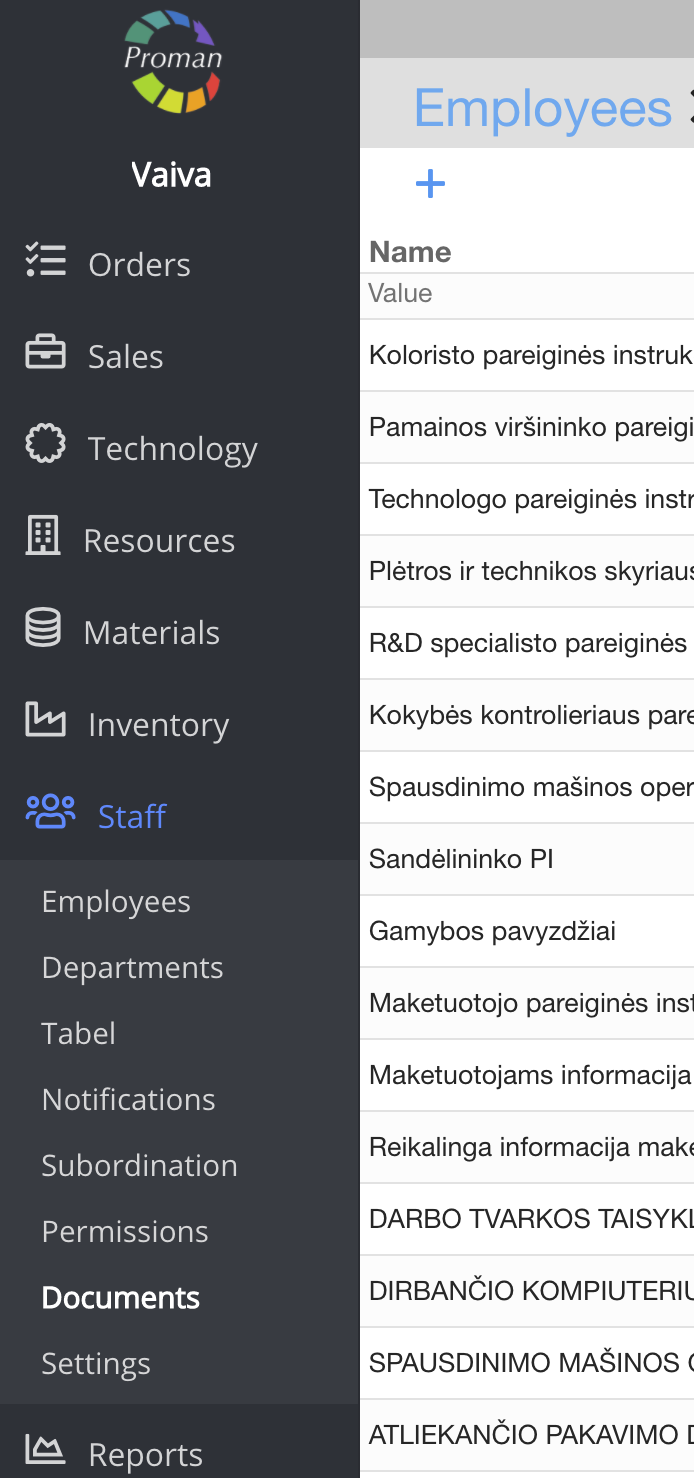Viewport: 694px width, 1478px height.
Task: Click the Sales briefcase icon
Action: [45, 354]
